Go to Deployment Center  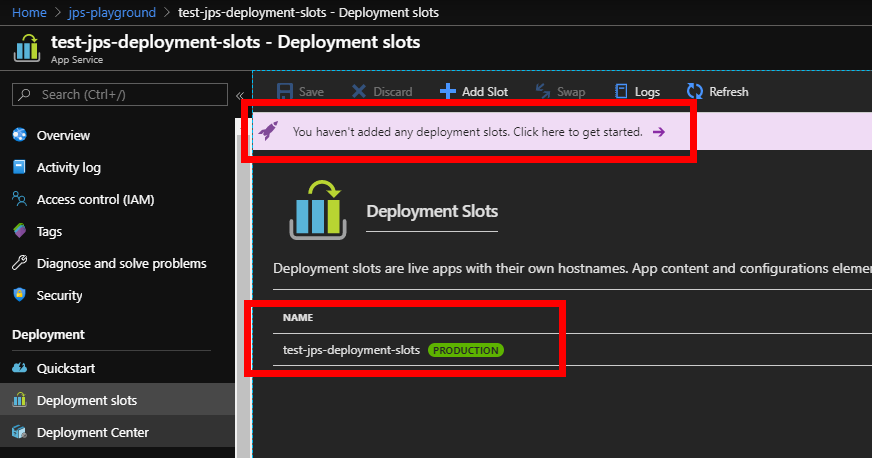(x=92, y=432)
